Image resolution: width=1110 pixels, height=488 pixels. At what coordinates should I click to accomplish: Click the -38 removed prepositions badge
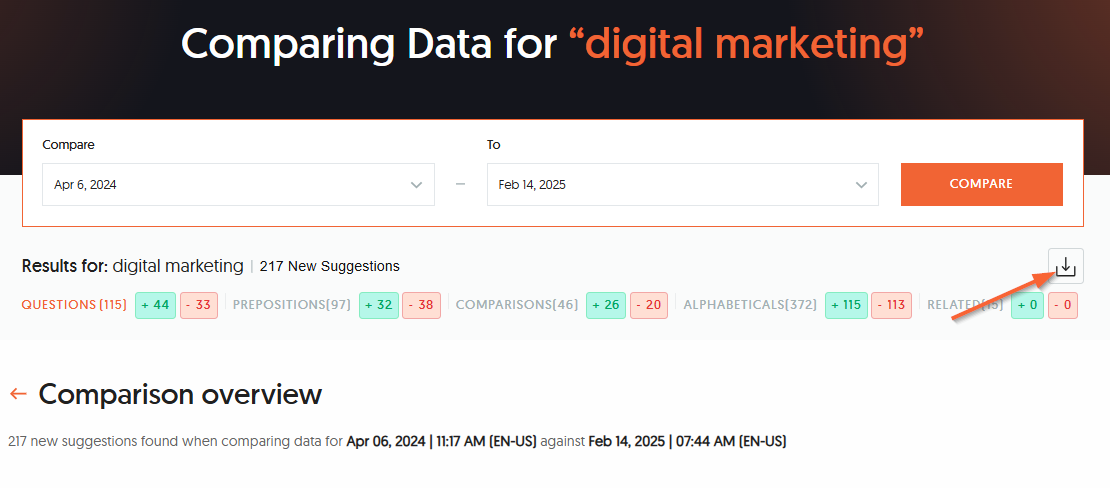421,305
